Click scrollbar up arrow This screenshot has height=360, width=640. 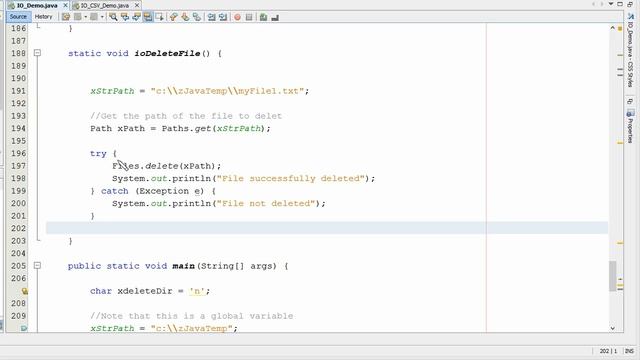[x=613, y=28]
